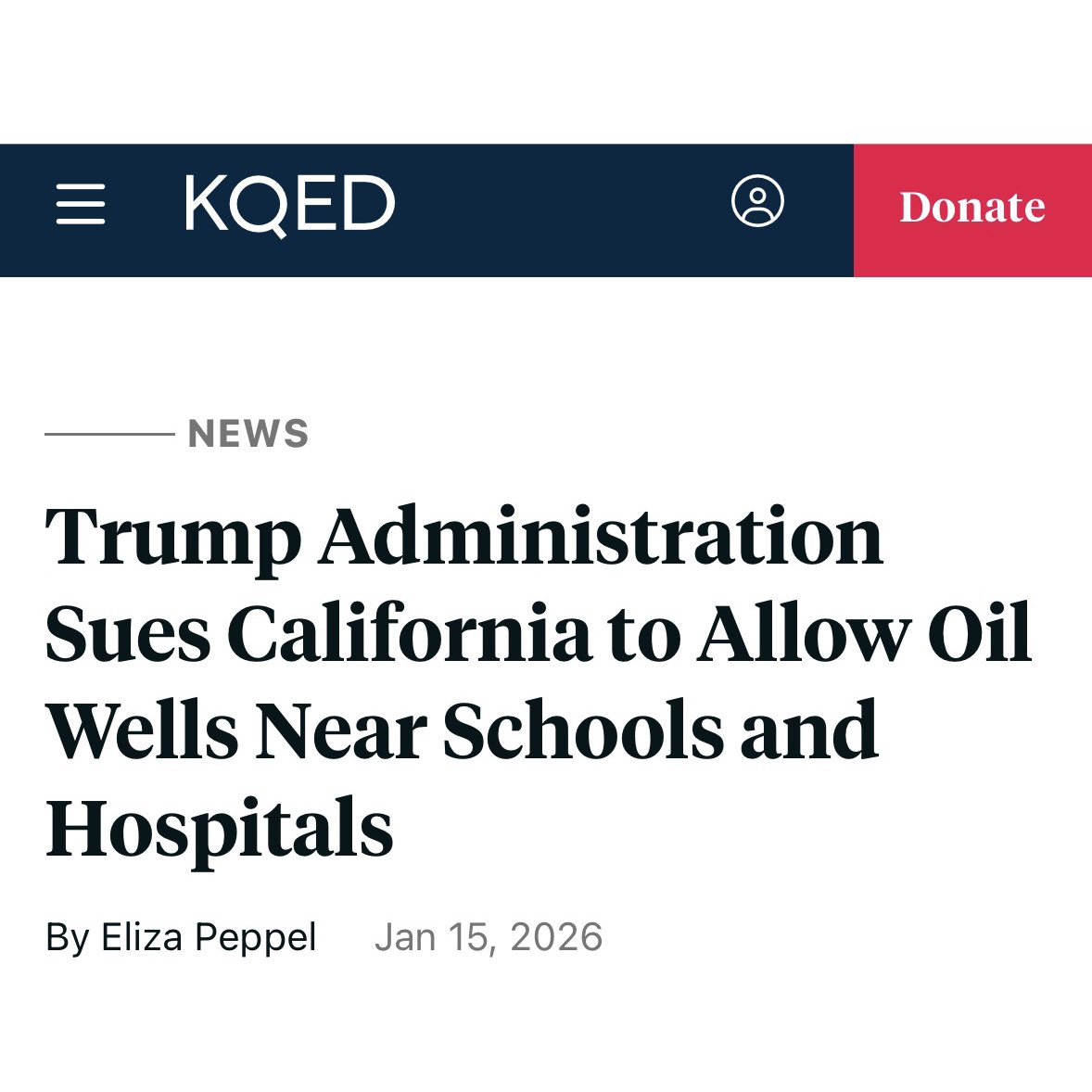The width and height of the screenshot is (1092, 1092).
Task: Click the KQED wordmark to go home
Action: click(x=287, y=206)
